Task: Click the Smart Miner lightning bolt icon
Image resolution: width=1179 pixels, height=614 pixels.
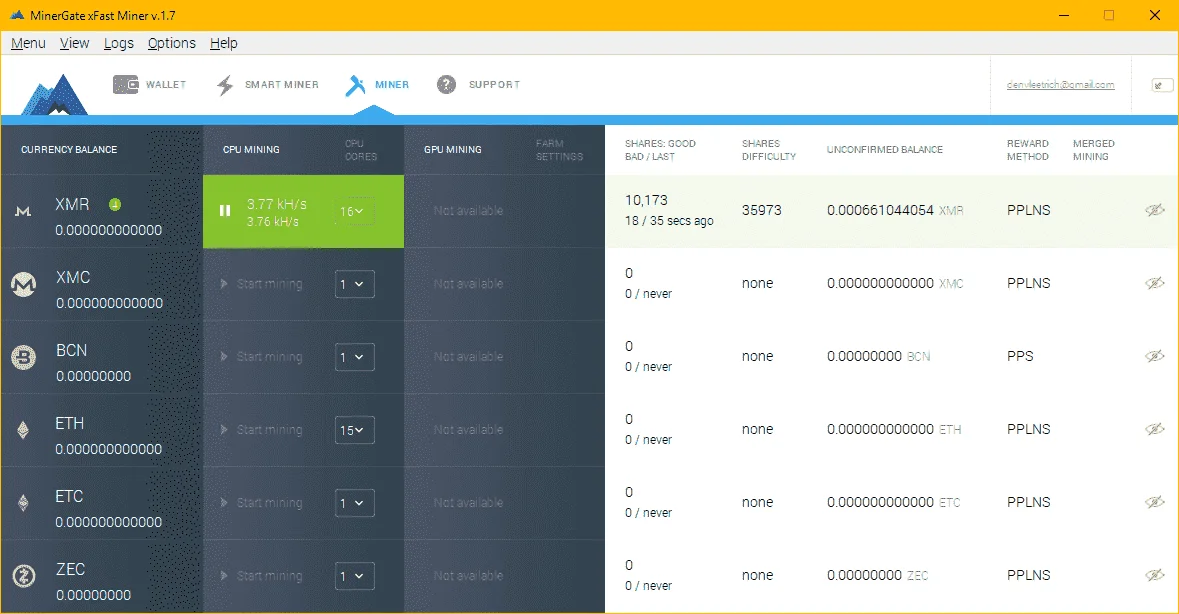Action: (225, 85)
